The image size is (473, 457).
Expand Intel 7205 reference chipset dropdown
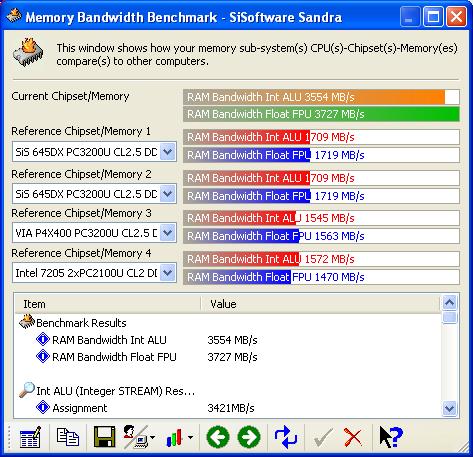click(x=168, y=273)
